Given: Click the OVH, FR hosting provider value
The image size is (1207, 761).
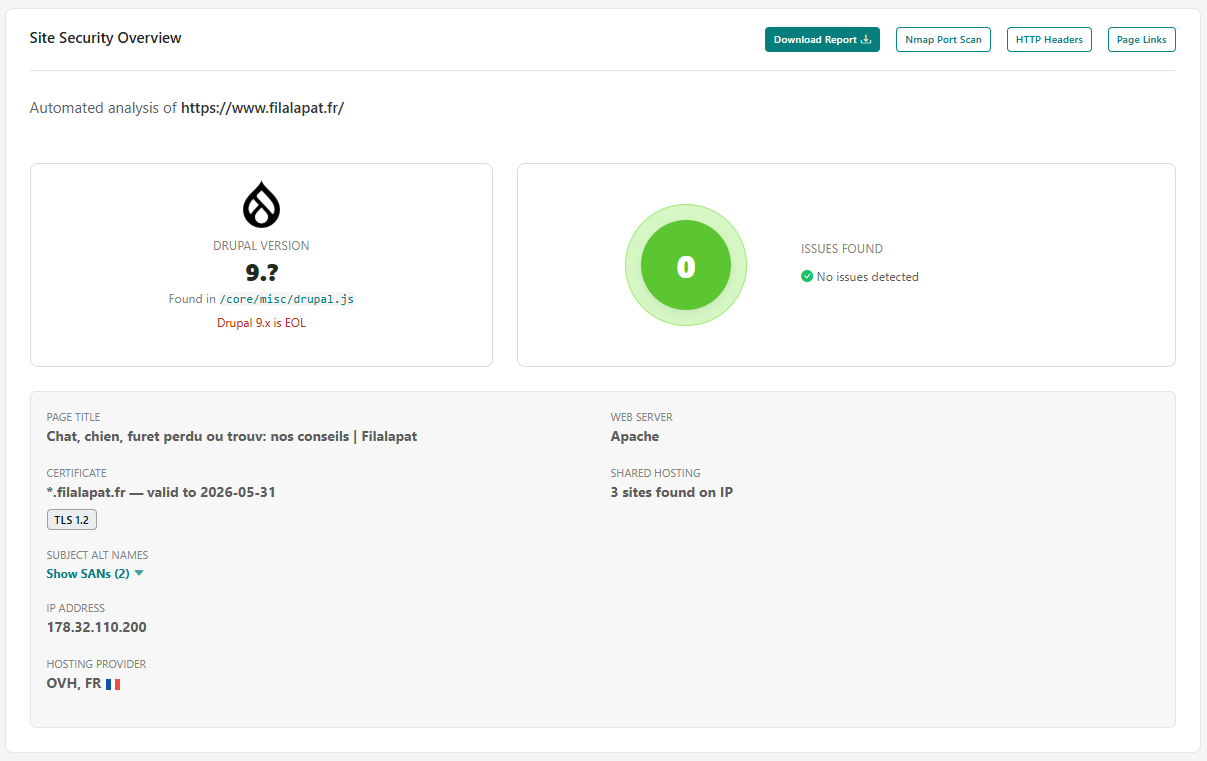Looking at the screenshot, I should point(74,684).
